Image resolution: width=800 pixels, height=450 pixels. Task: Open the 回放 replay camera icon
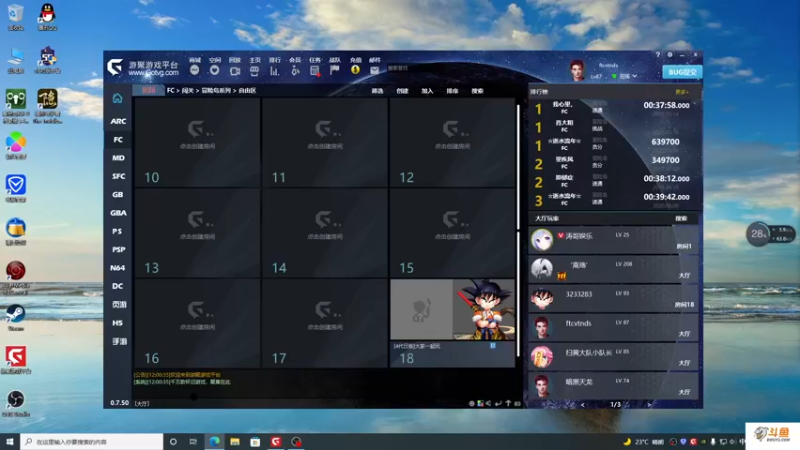tap(235, 71)
